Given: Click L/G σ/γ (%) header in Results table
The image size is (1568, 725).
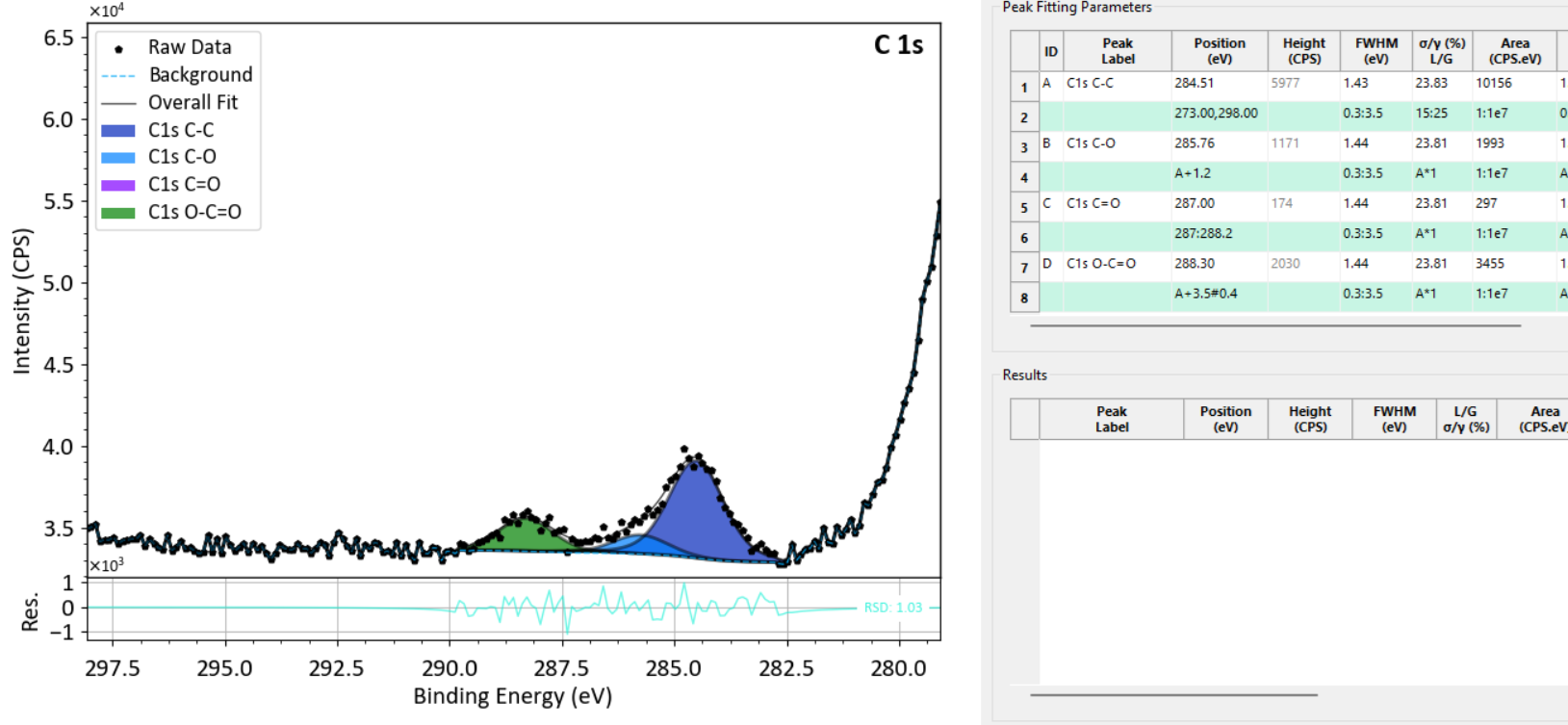Looking at the screenshot, I should point(1465,420).
